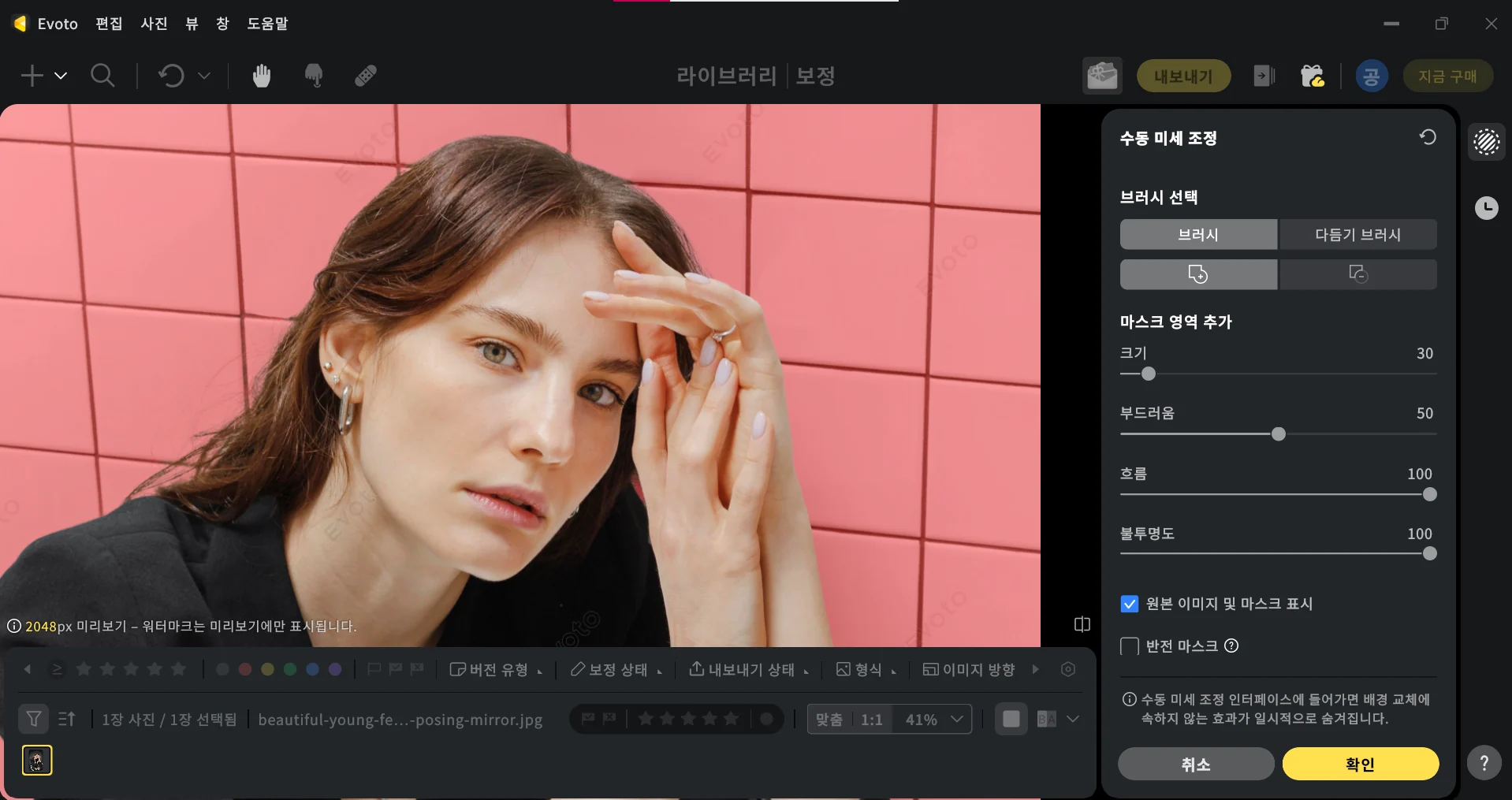Toggle the funnel filter button

[34, 719]
